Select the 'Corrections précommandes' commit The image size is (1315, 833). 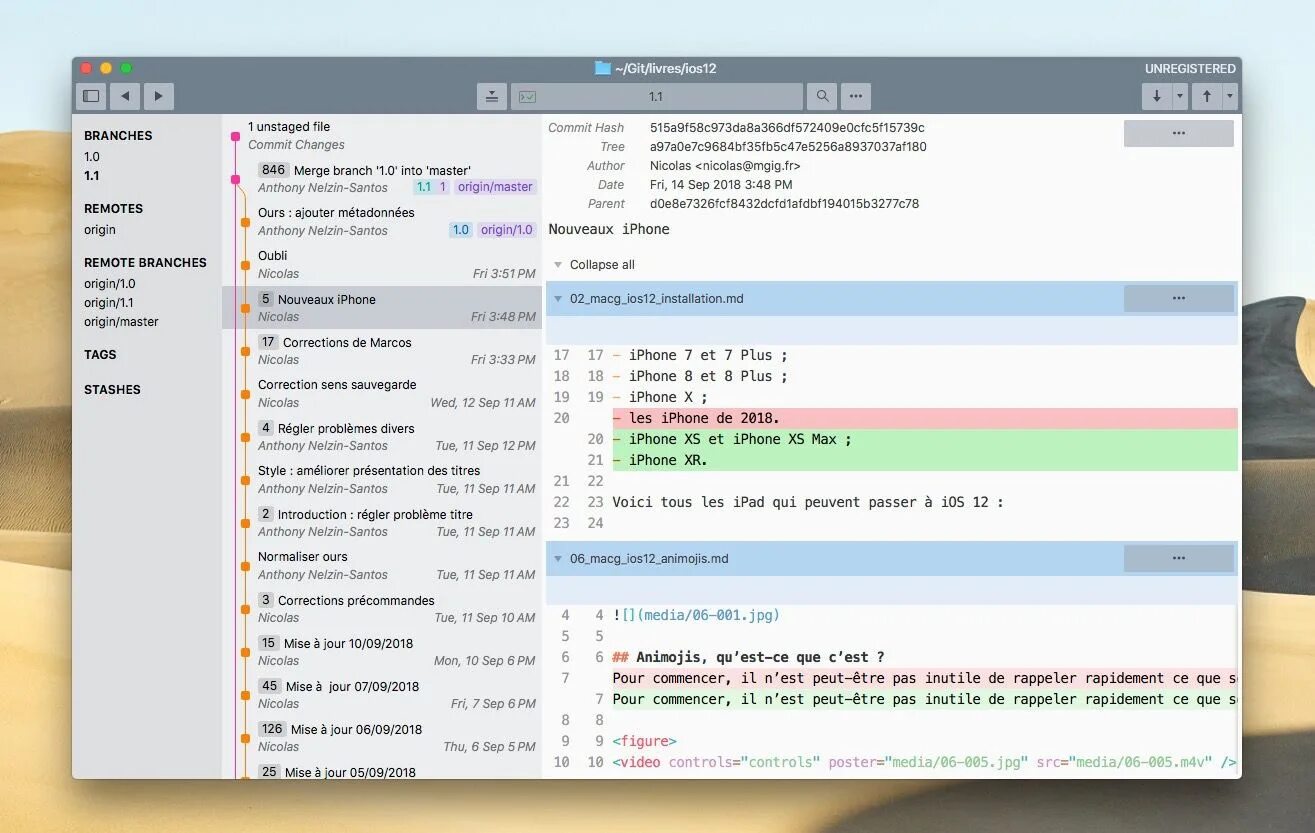382,609
